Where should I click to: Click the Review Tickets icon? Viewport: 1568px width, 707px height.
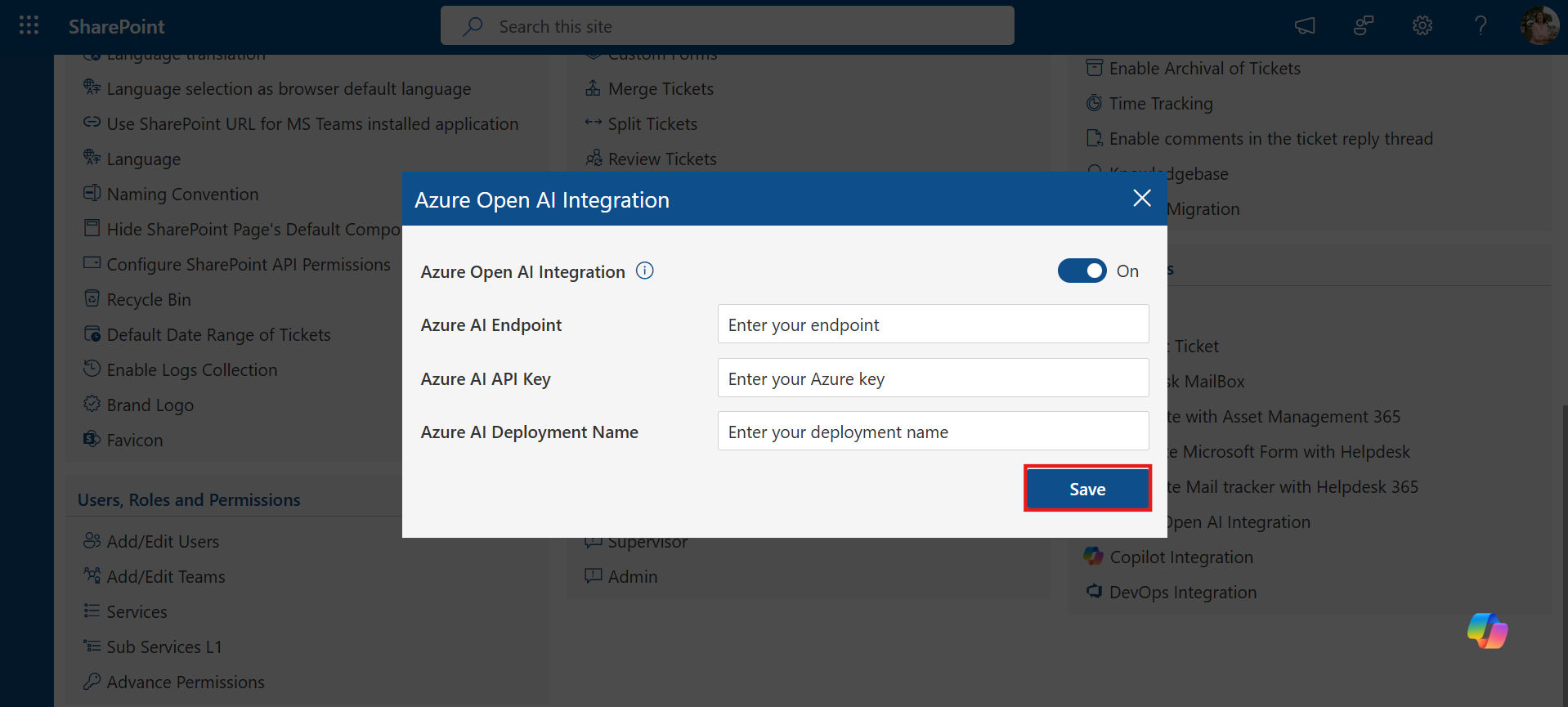[594, 158]
